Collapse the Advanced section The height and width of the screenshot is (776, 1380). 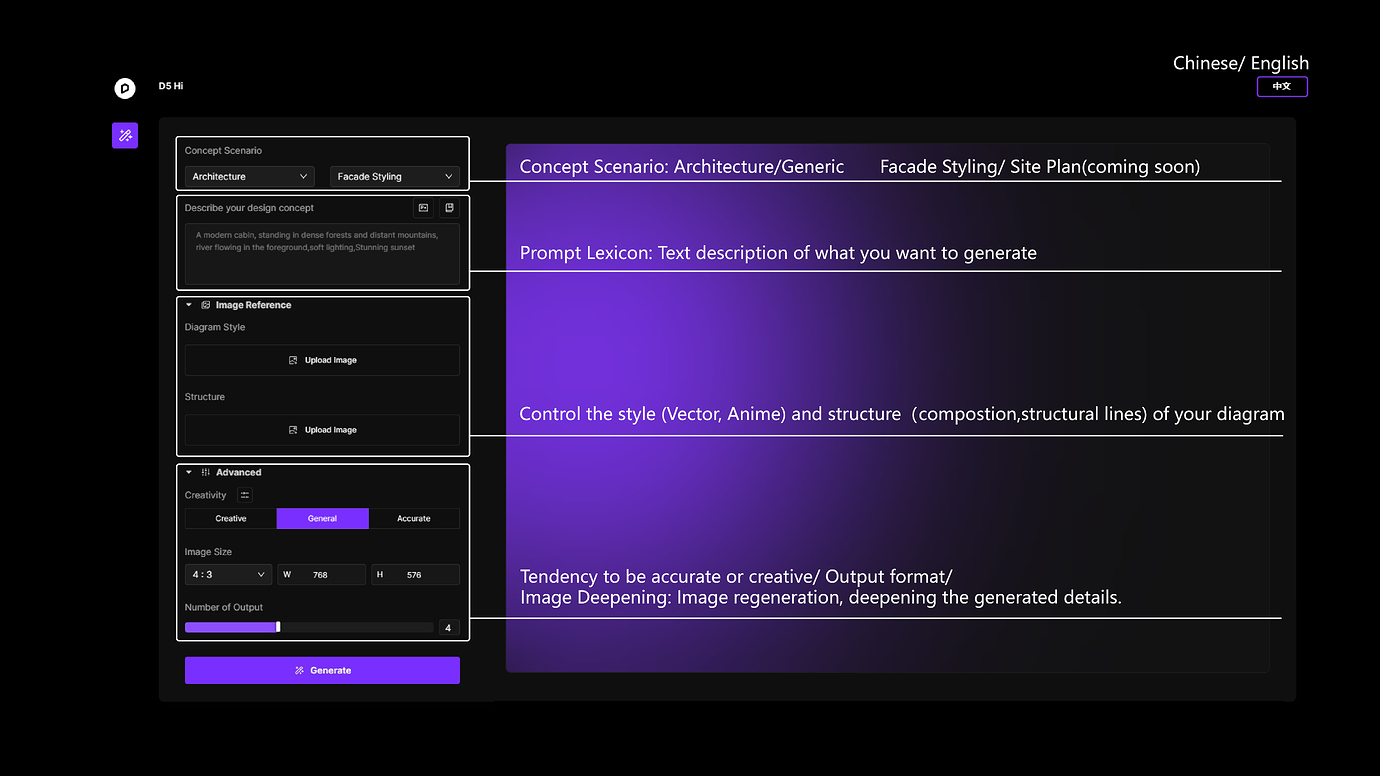(x=188, y=471)
